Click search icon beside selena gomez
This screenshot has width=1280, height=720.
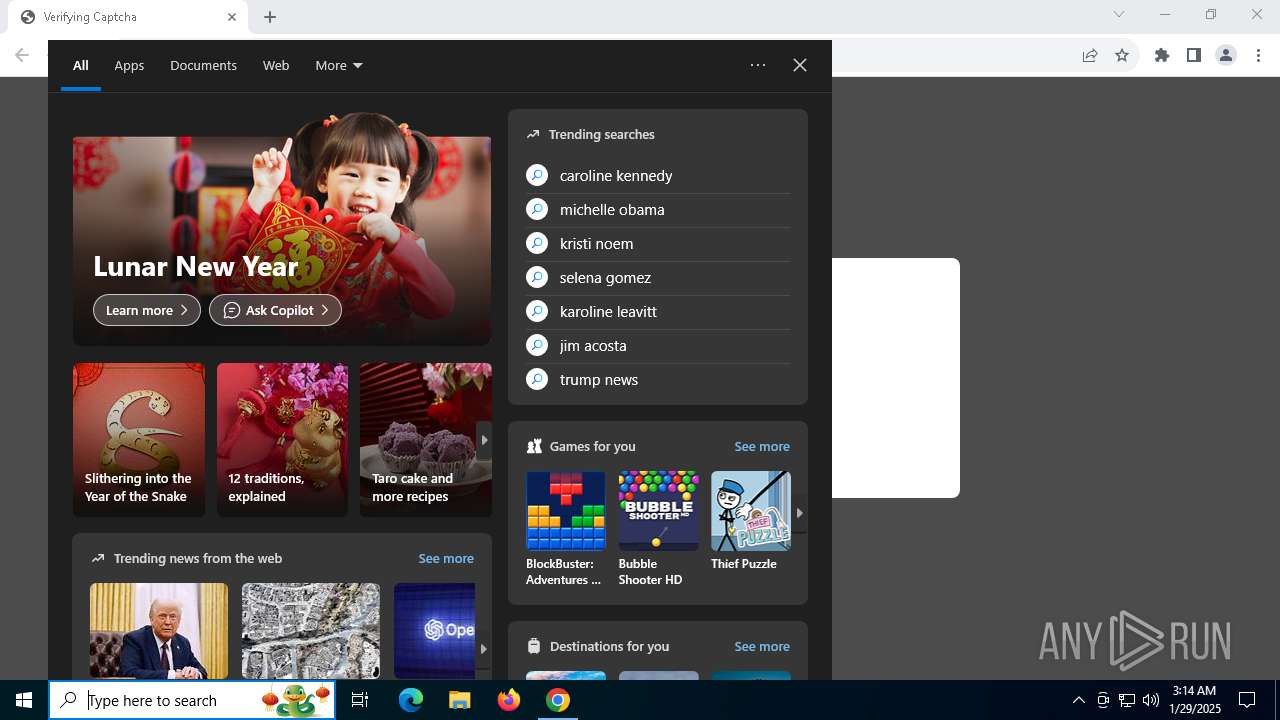pos(537,278)
